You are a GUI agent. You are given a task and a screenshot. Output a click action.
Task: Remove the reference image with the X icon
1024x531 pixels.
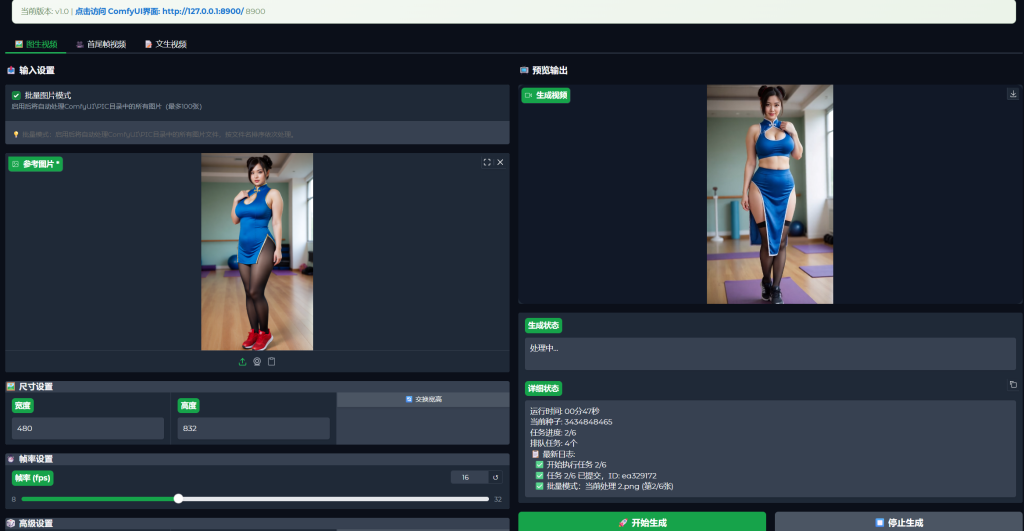pos(500,163)
